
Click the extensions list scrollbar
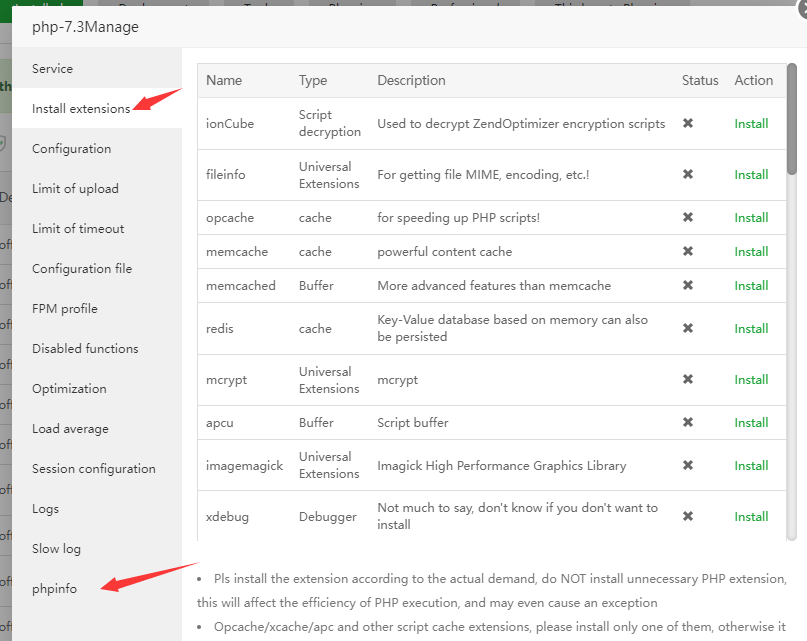pyautogui.click(x=792, y=120)
